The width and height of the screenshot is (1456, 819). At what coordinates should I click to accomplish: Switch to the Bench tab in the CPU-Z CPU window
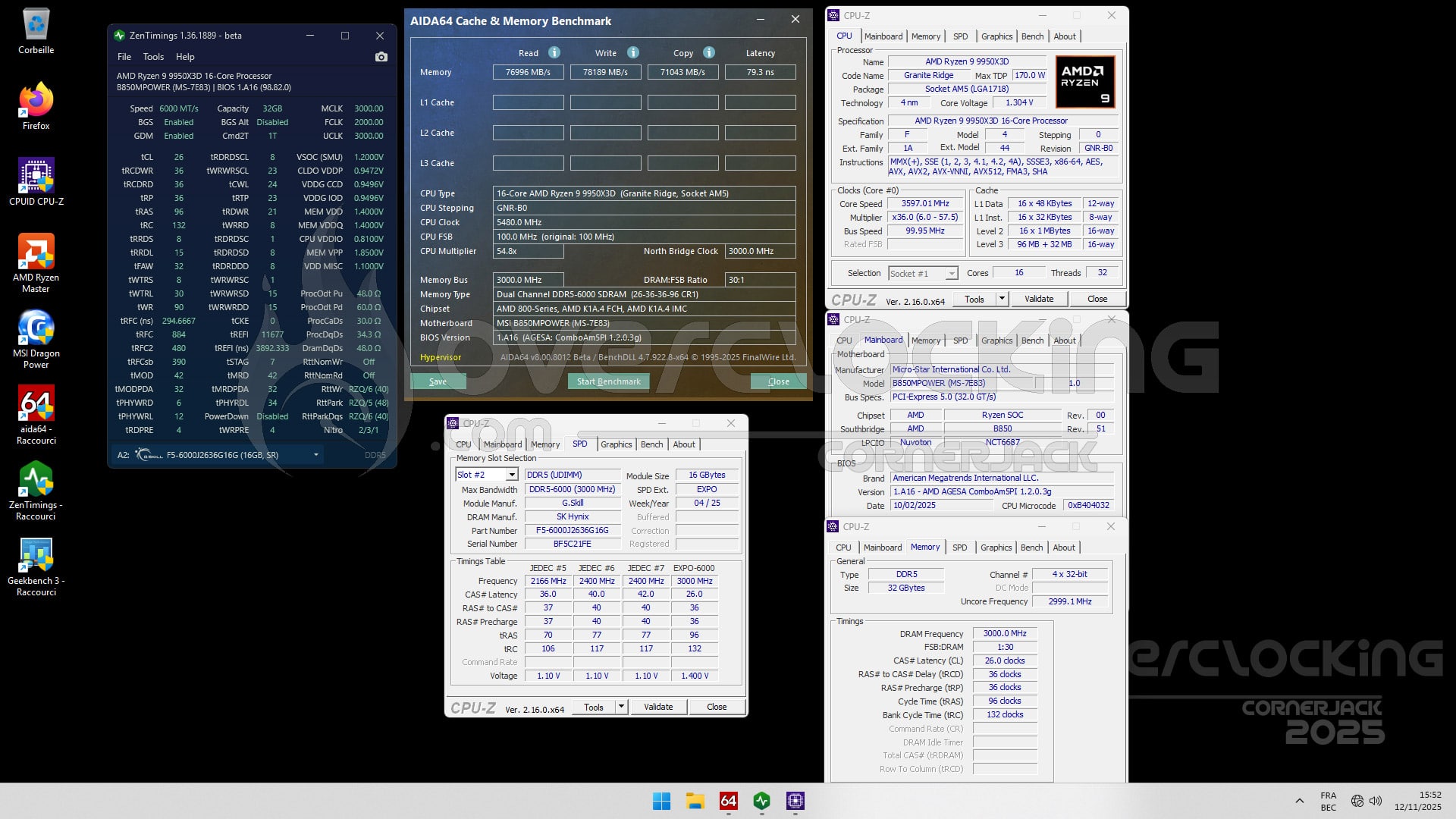click(1032, 36)
